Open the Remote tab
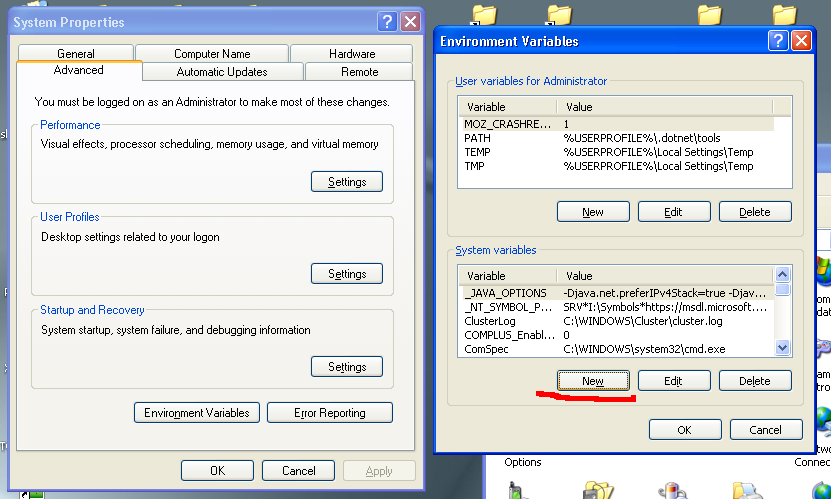Screen dimensions: 831x499 [359, 72]
